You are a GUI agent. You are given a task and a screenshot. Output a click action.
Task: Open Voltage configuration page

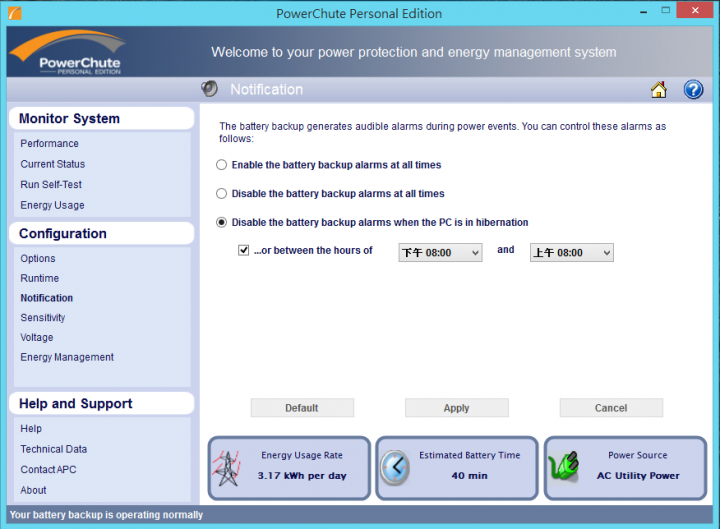(x=37, y=338)
